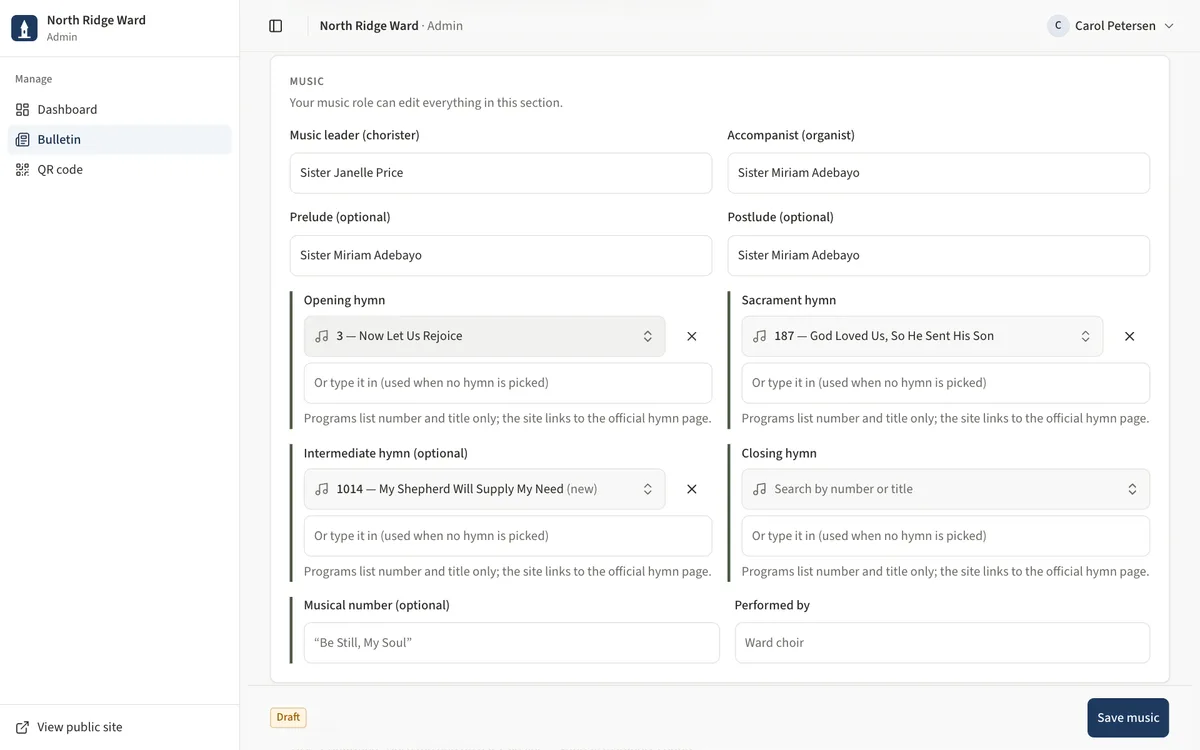The height and width of the screenshot is (750, 1200).
Task: Clear the Opening hymn selection
Action: [692, 337]
